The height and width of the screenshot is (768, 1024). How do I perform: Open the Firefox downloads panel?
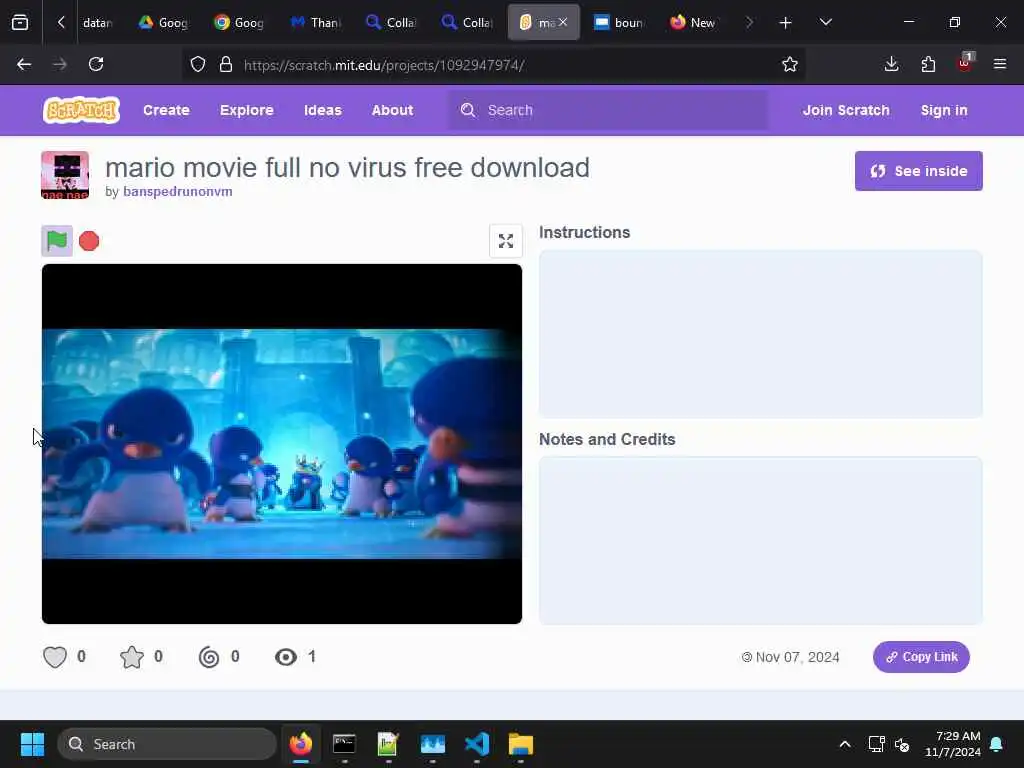coord(891,64)
